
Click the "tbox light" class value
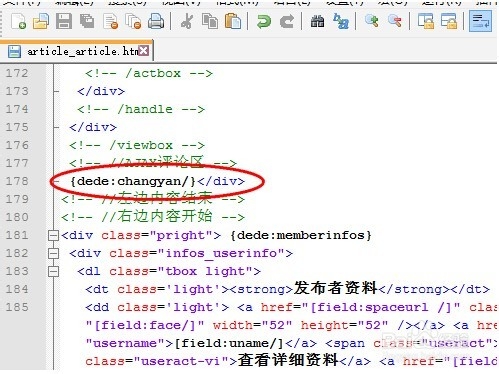click(205, 271)
